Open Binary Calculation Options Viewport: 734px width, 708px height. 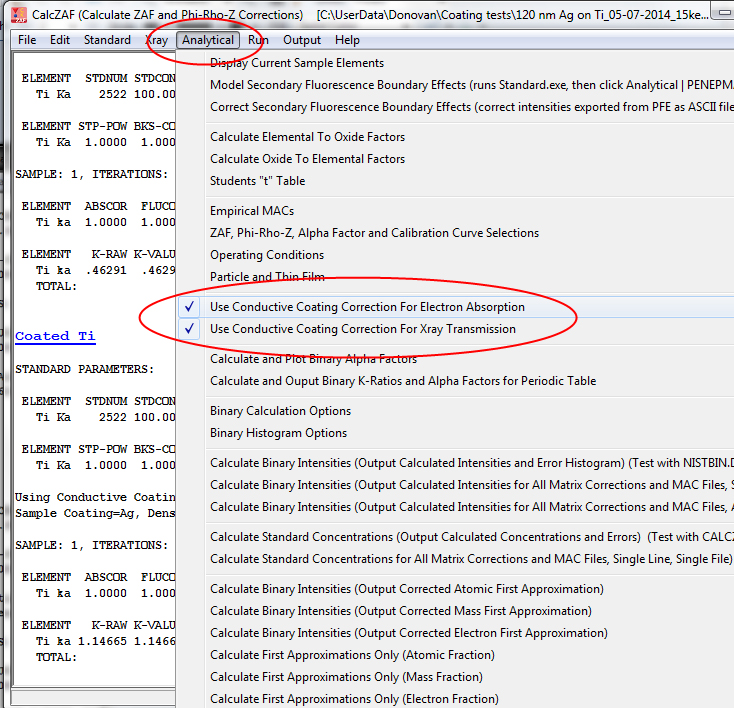pos(280,411)
